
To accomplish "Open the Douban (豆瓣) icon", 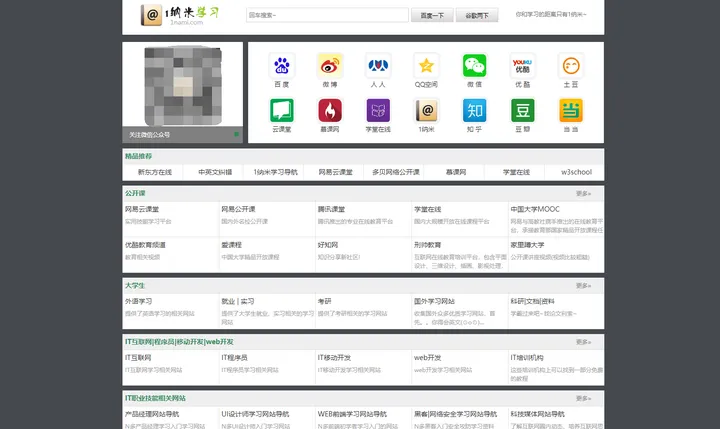I will (523, 110).
